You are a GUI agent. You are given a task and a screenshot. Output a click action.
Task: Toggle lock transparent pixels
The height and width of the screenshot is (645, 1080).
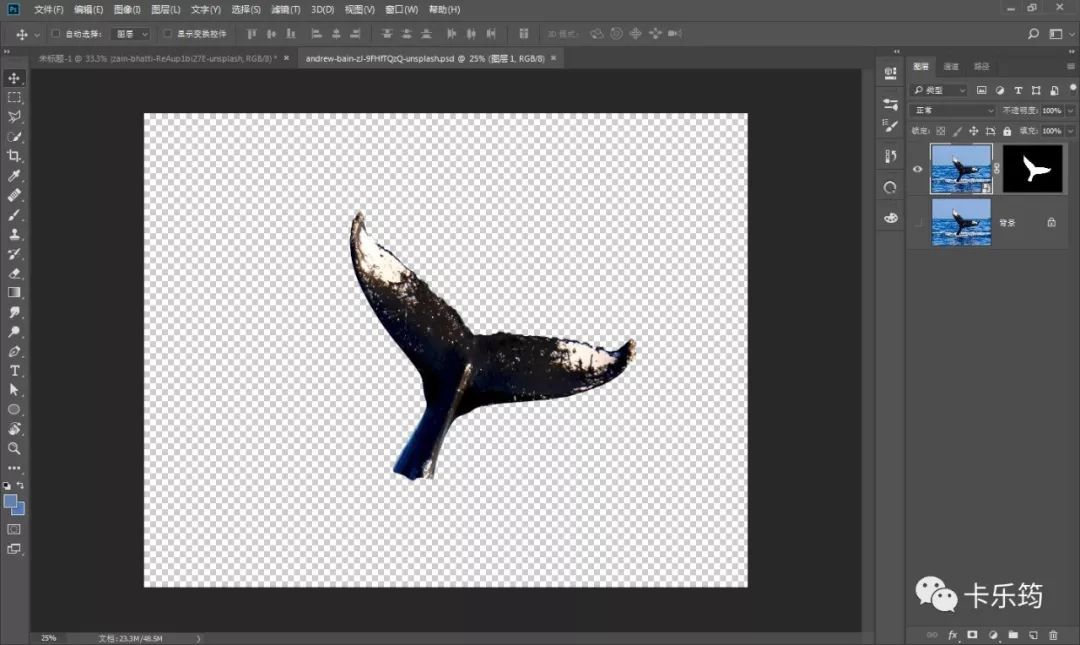pyautogui.click(x=940, y=131)
